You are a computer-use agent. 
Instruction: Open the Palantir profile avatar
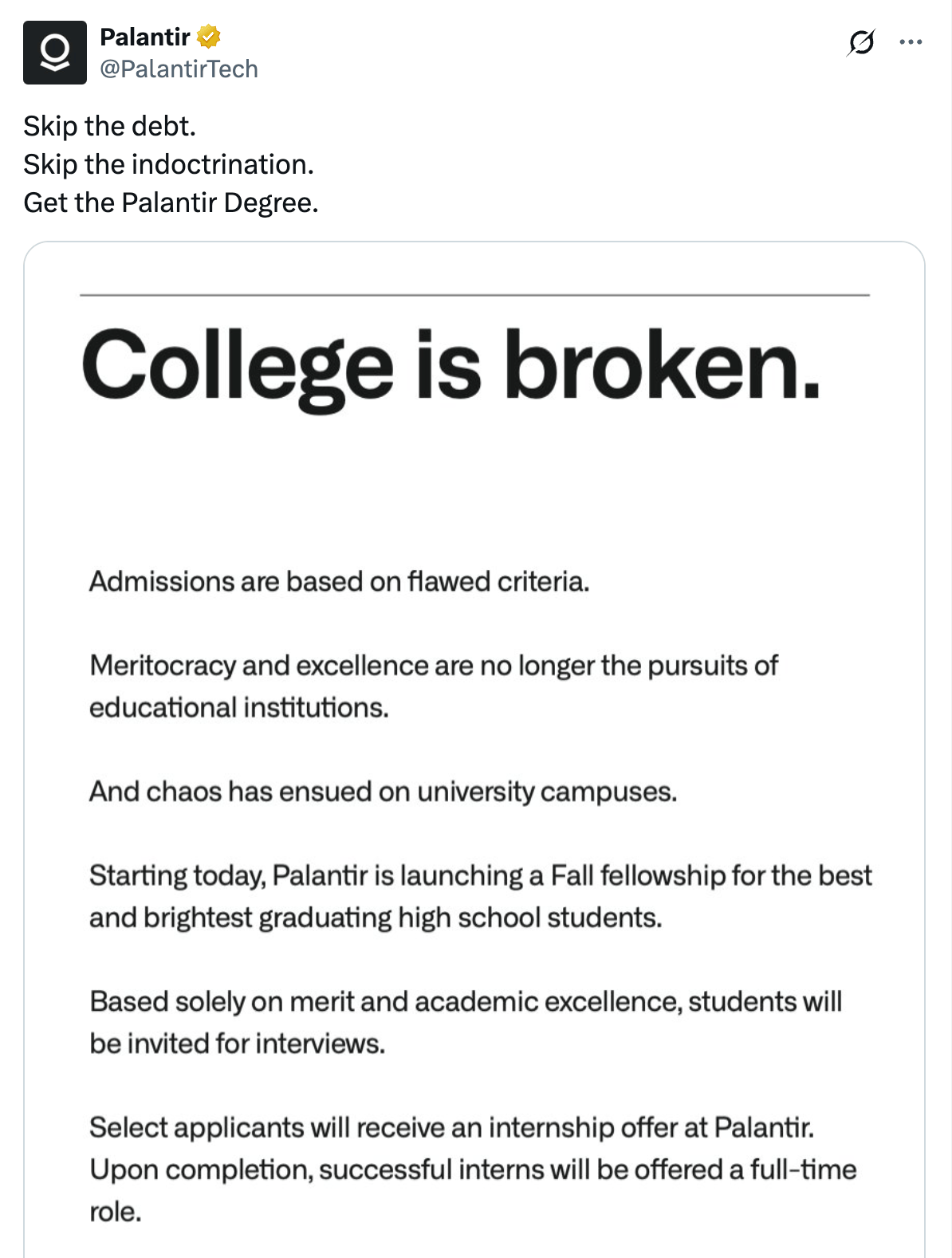click(55, 53)
